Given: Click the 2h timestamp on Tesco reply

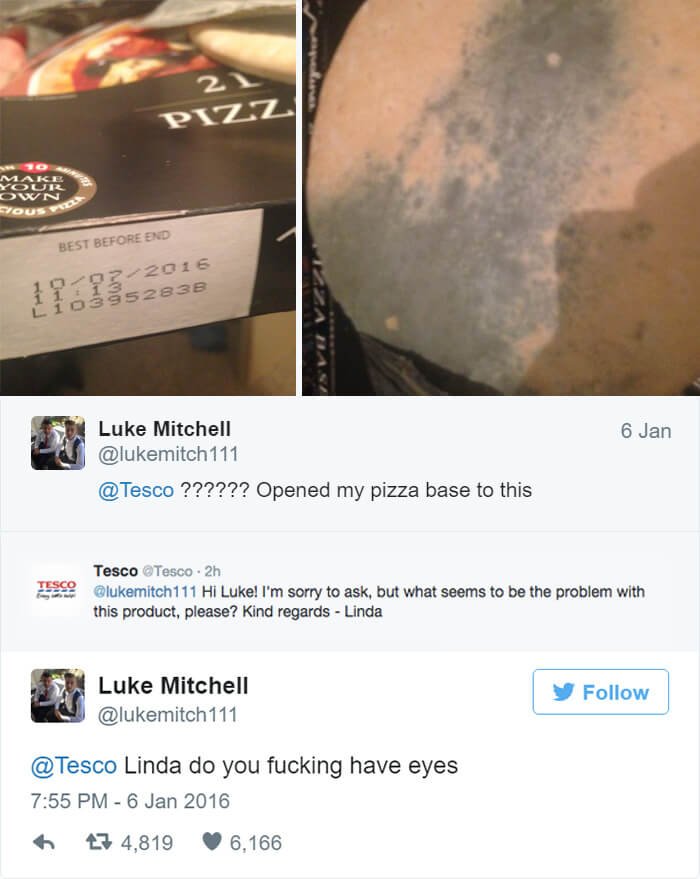Looking at the screenshot, I should point(212,571).
